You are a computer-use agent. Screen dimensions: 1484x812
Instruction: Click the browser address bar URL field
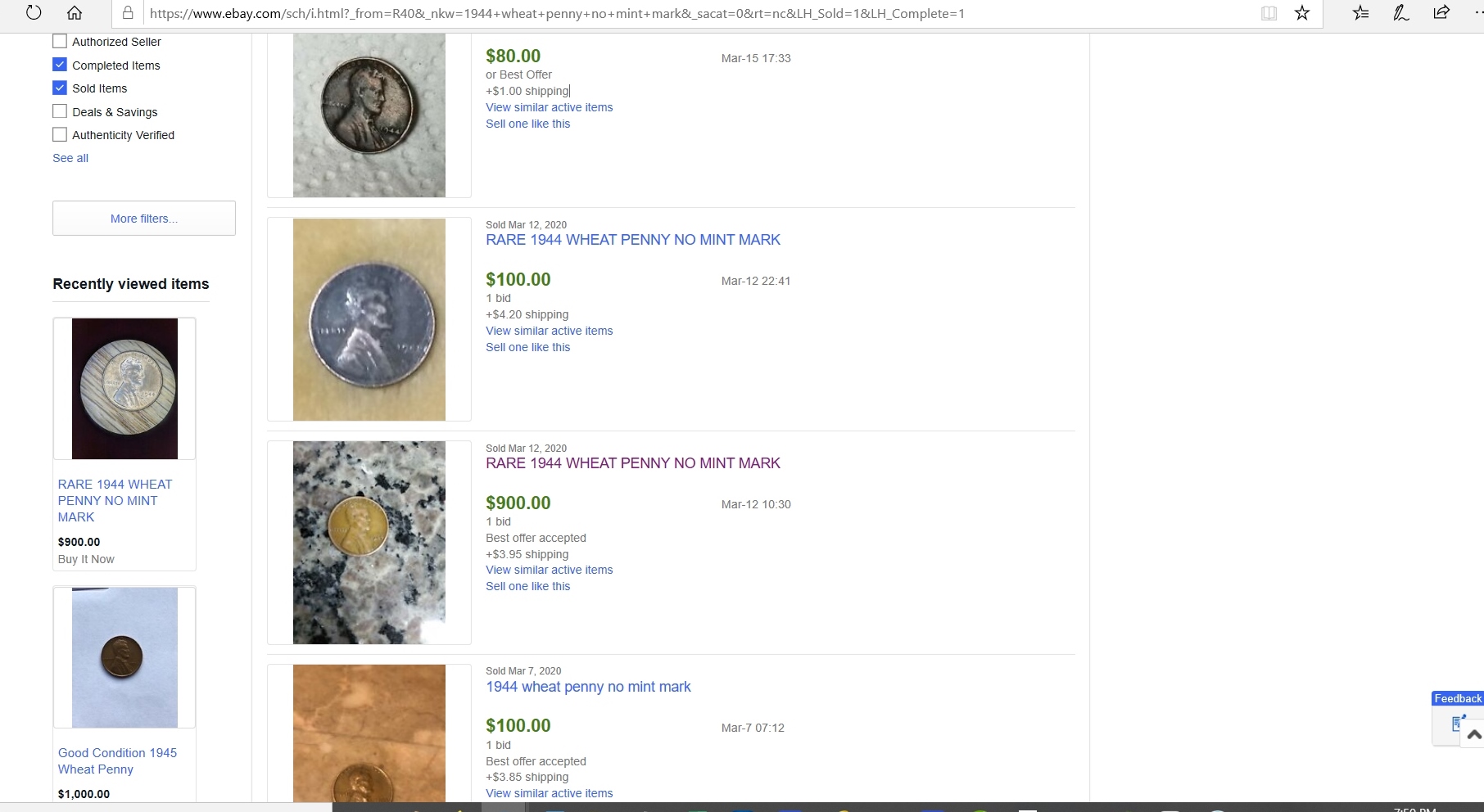(x=557, y=13)
